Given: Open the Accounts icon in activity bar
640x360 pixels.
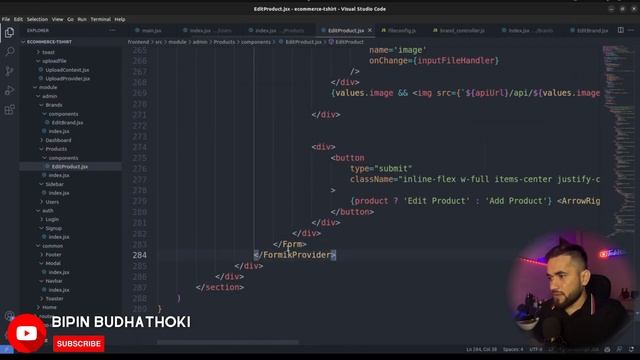Looking at the screenshot, I should pyautogui.click(x=9, y=316).
